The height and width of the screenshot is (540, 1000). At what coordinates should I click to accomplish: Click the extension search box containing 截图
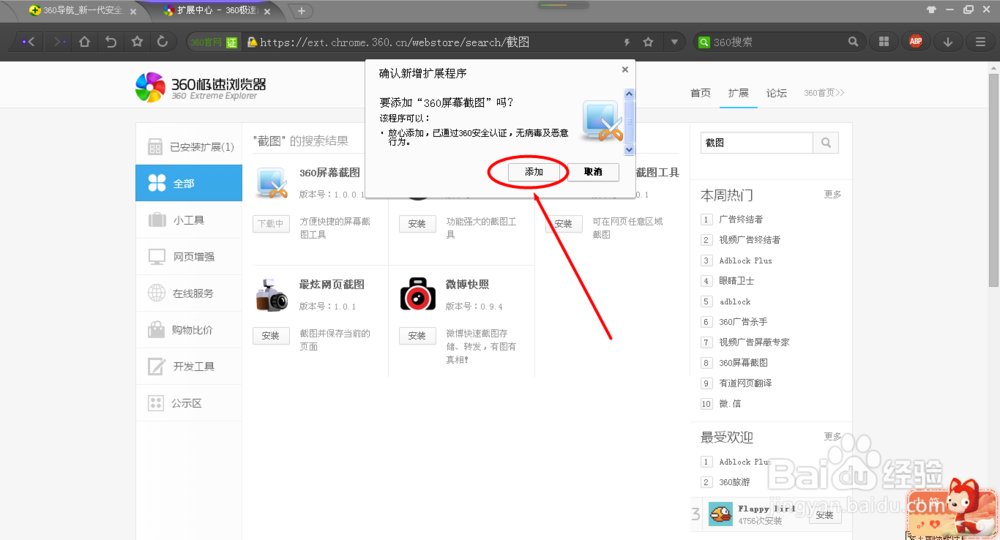click(x=756, y=143)
